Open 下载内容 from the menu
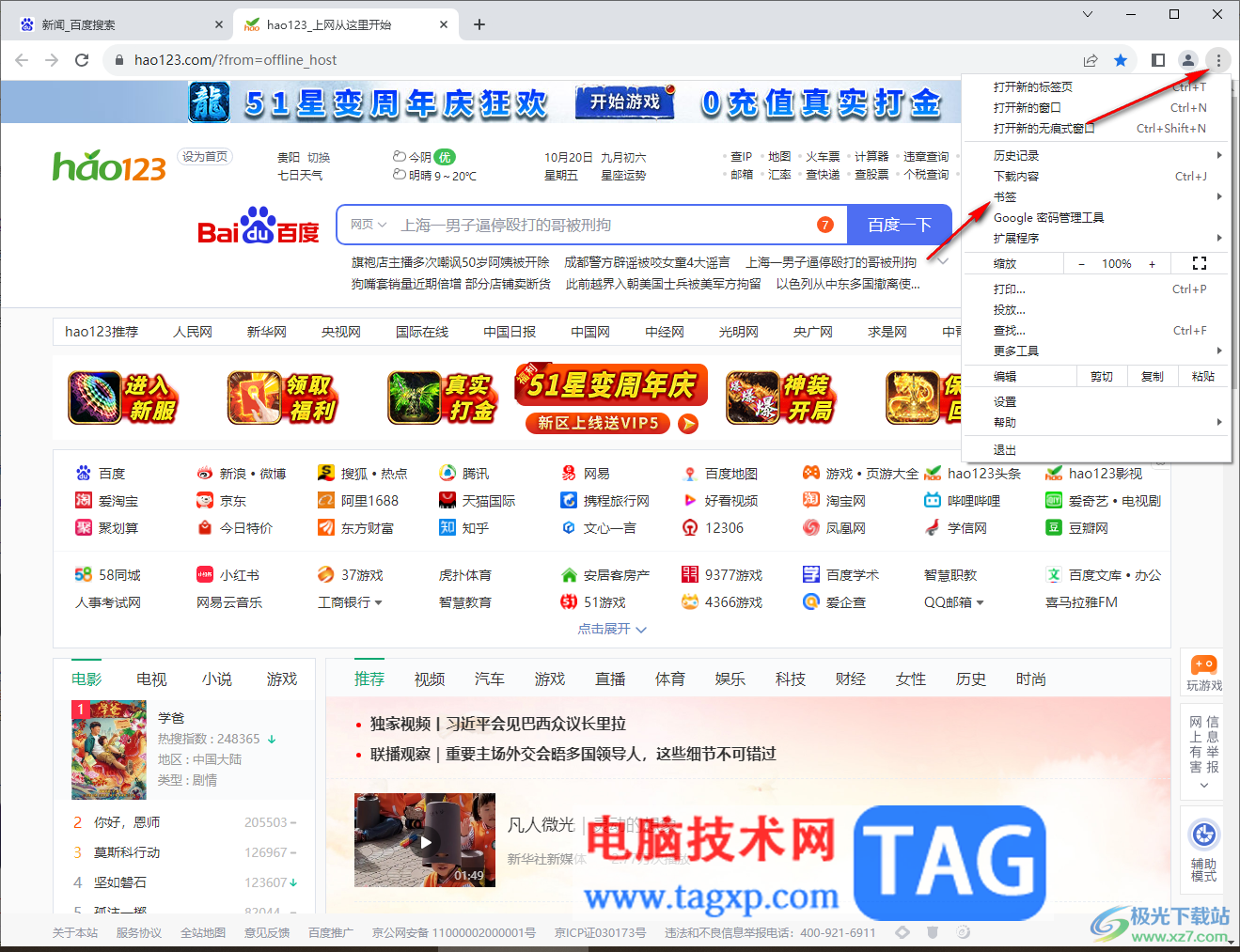The image size is (1240, 952). (1097, 176)
